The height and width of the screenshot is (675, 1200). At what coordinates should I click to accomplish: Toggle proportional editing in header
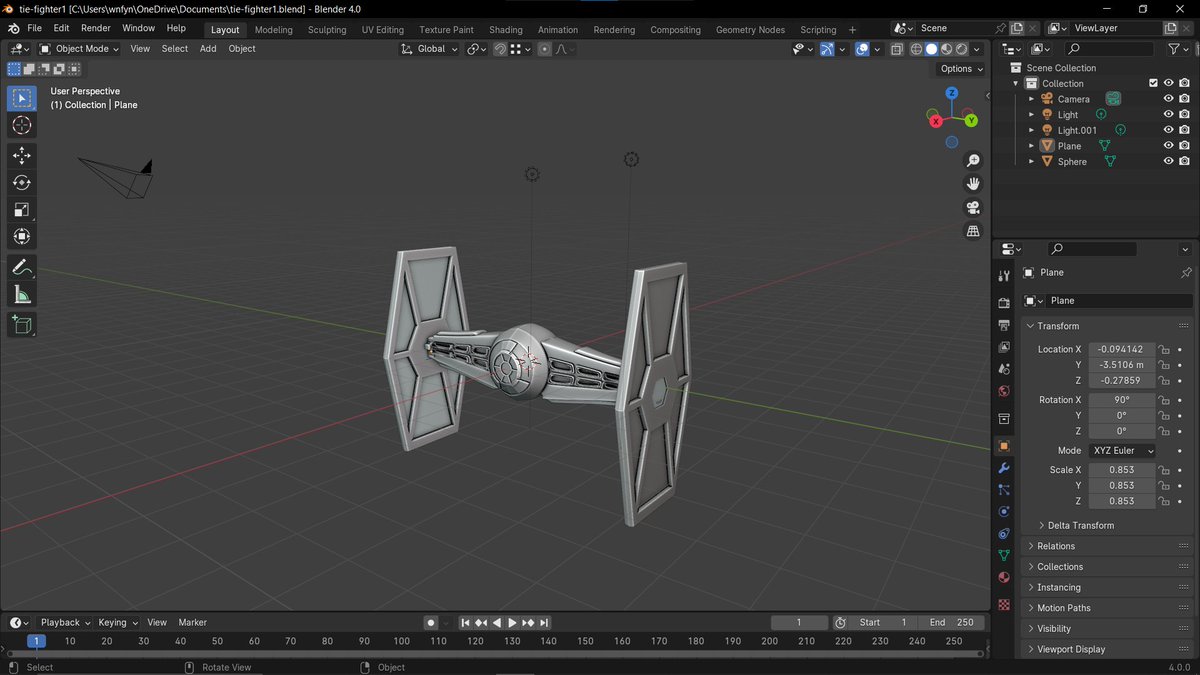544,48
